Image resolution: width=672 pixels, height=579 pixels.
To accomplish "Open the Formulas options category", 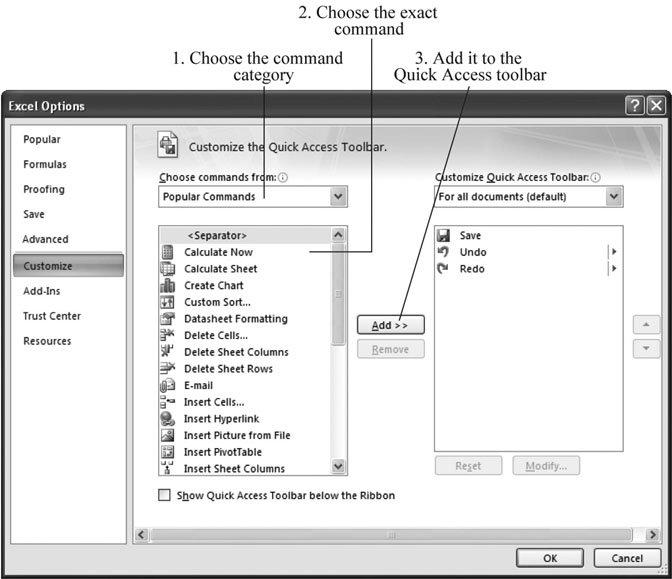I will pos(45,164).
